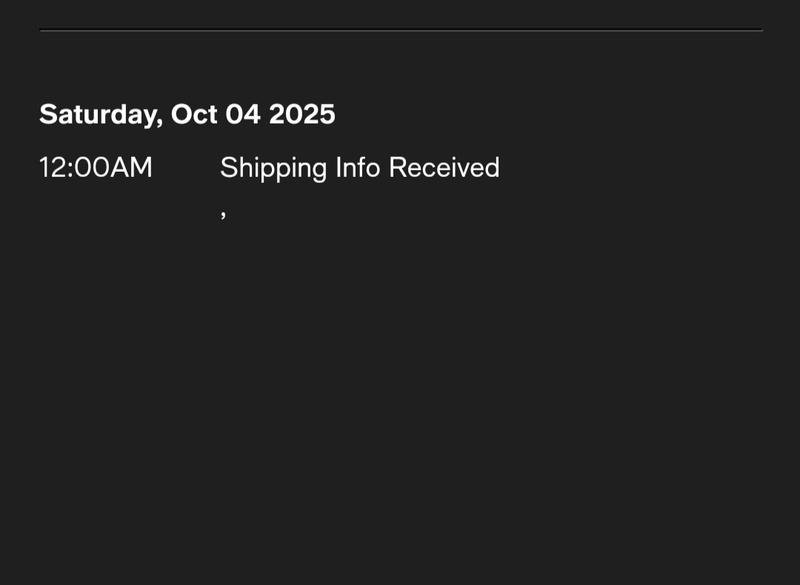Click the AM suffix of the timestamp
The image size is (800, 585).
click(x=132, y=168)
